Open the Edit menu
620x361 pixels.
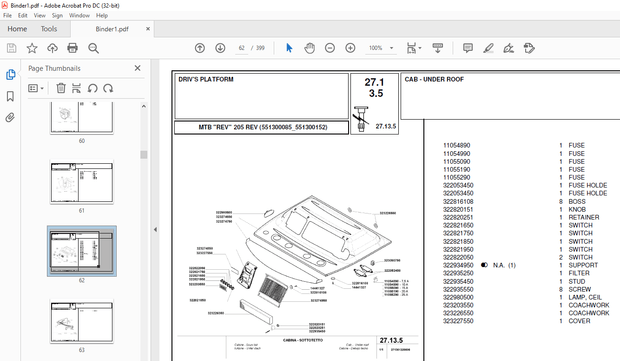tap(23, 15)
